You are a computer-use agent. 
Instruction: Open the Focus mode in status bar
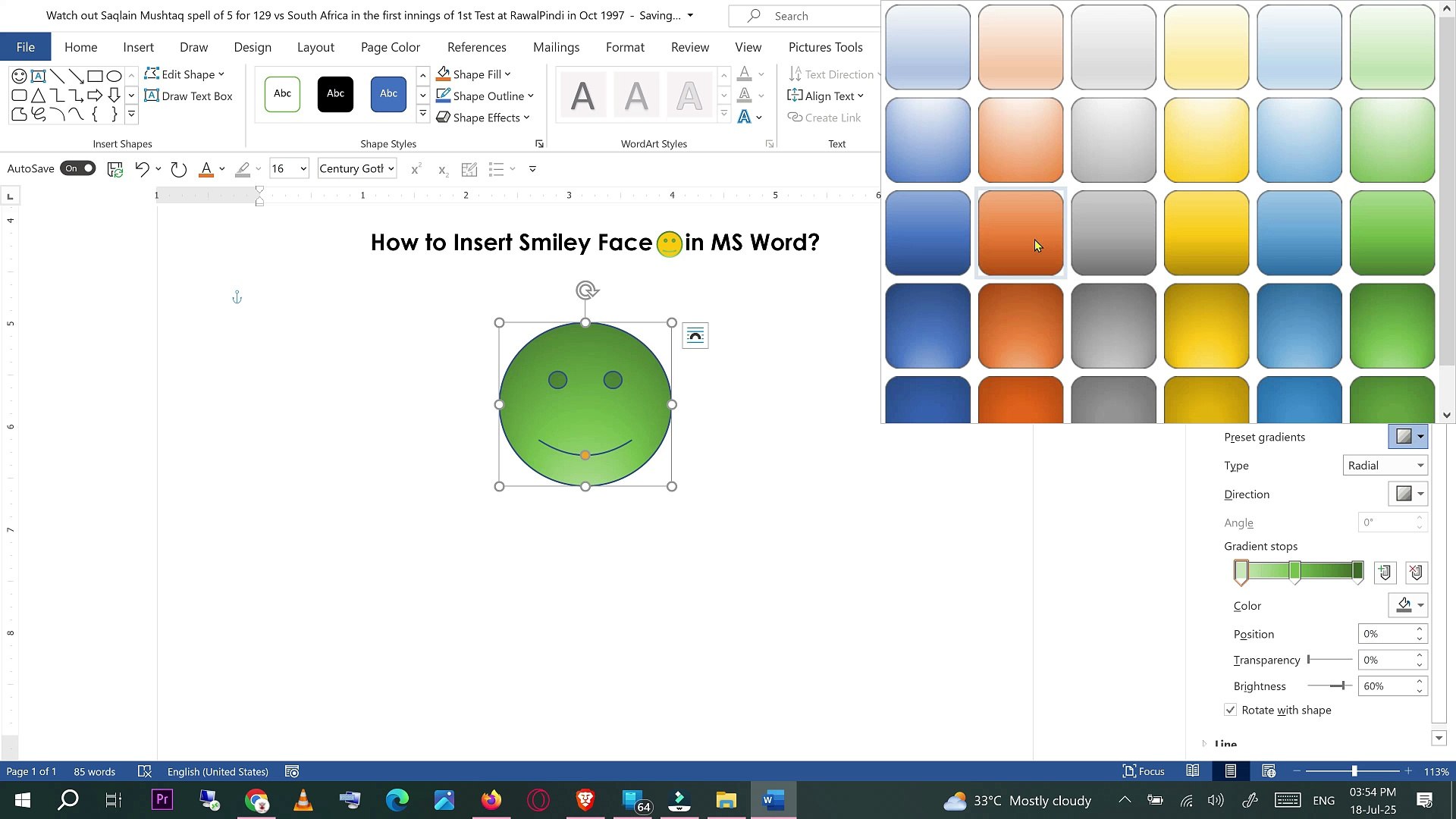point(1144,771)
